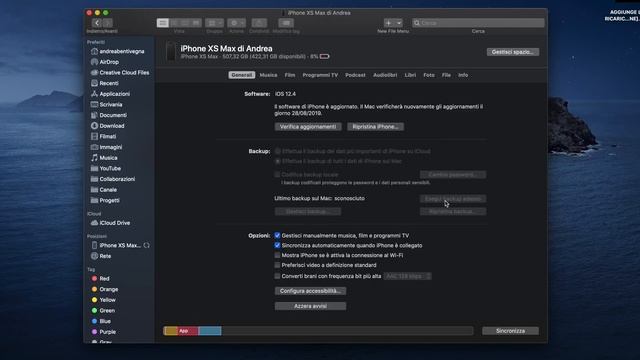The height and width of the screenshot is (360, 640).
Task: Click Ripristina iPhone button
Action: (x=376, y=127)
